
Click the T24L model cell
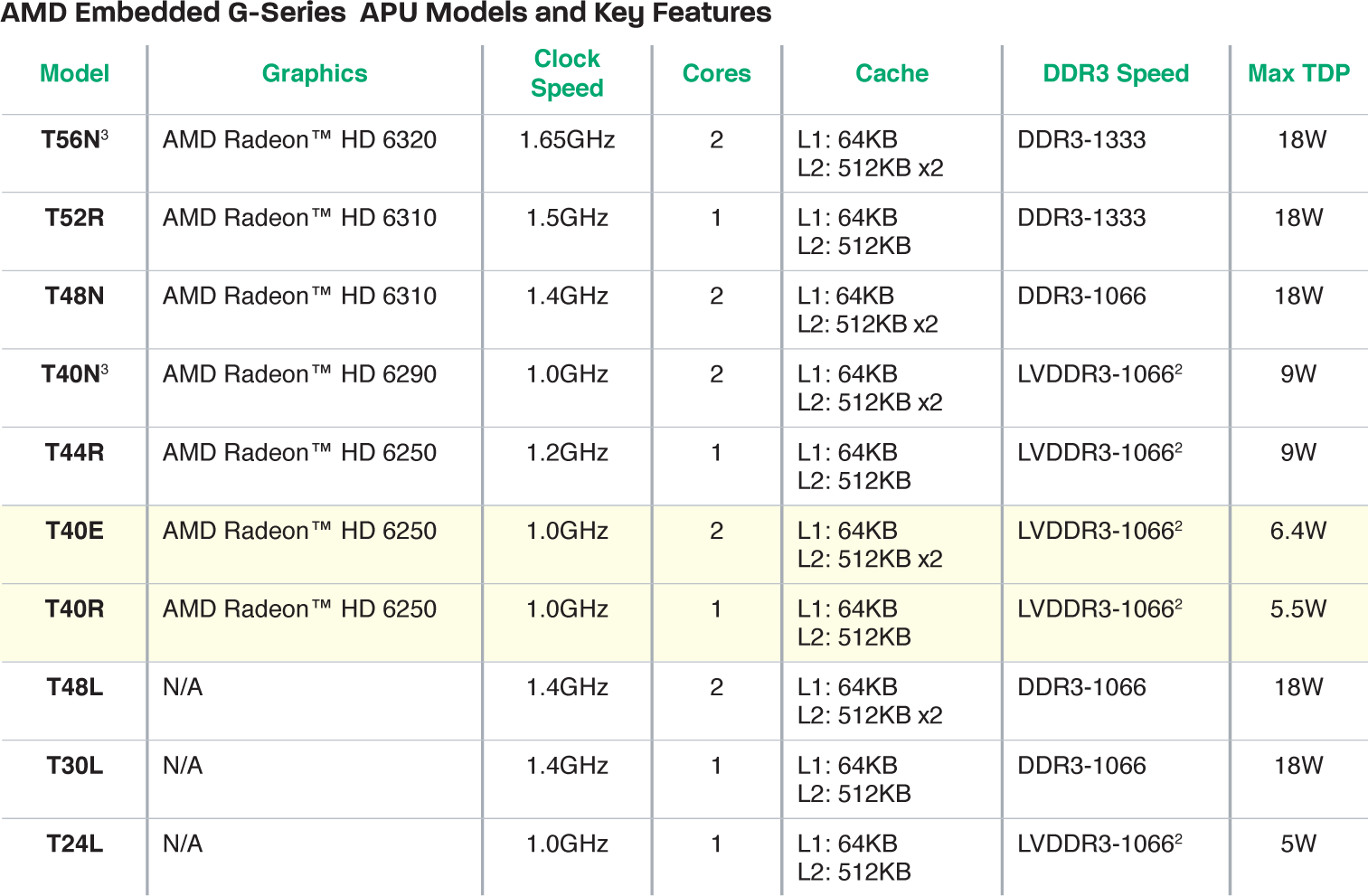point(74,844)
